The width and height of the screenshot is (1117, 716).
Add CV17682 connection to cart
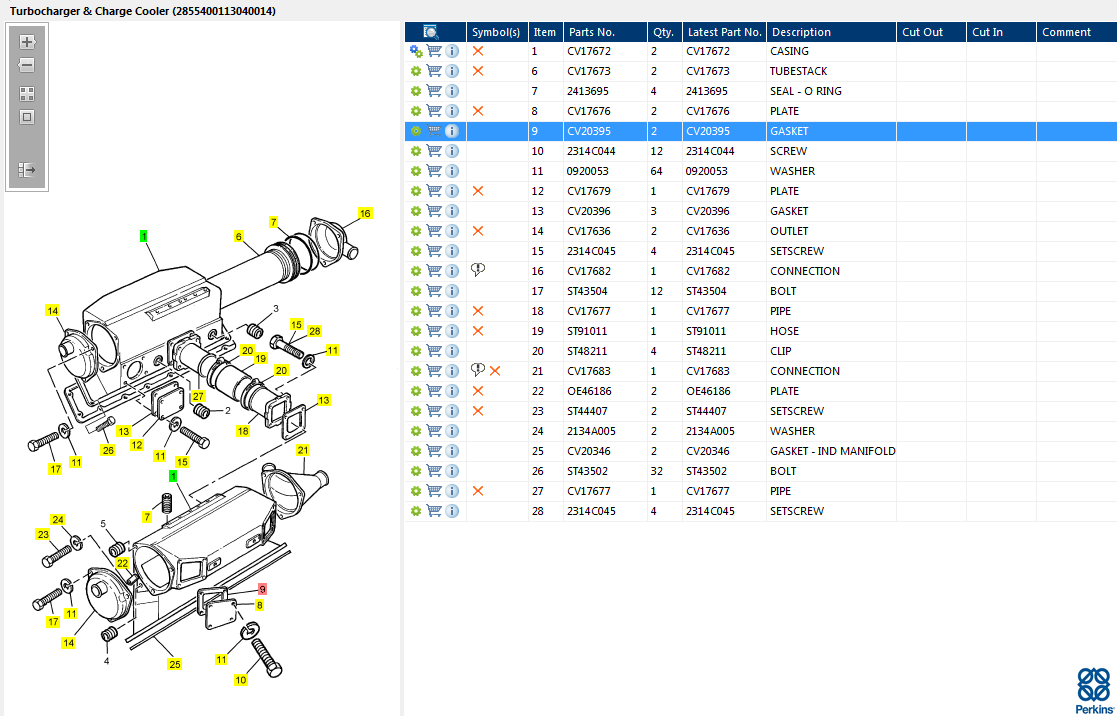coord(434,271)
